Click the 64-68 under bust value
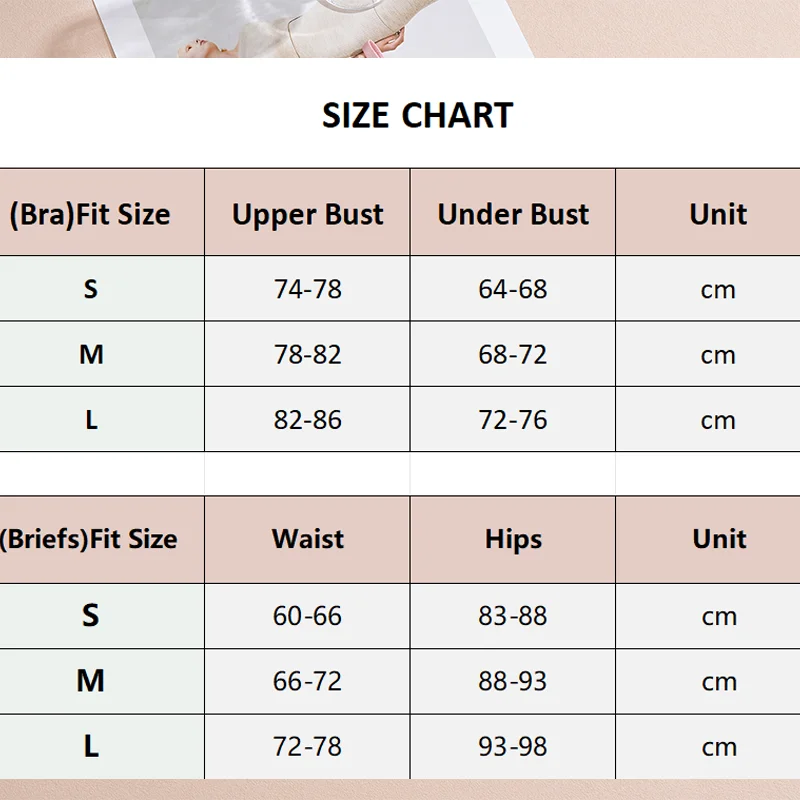 (513, 289)
